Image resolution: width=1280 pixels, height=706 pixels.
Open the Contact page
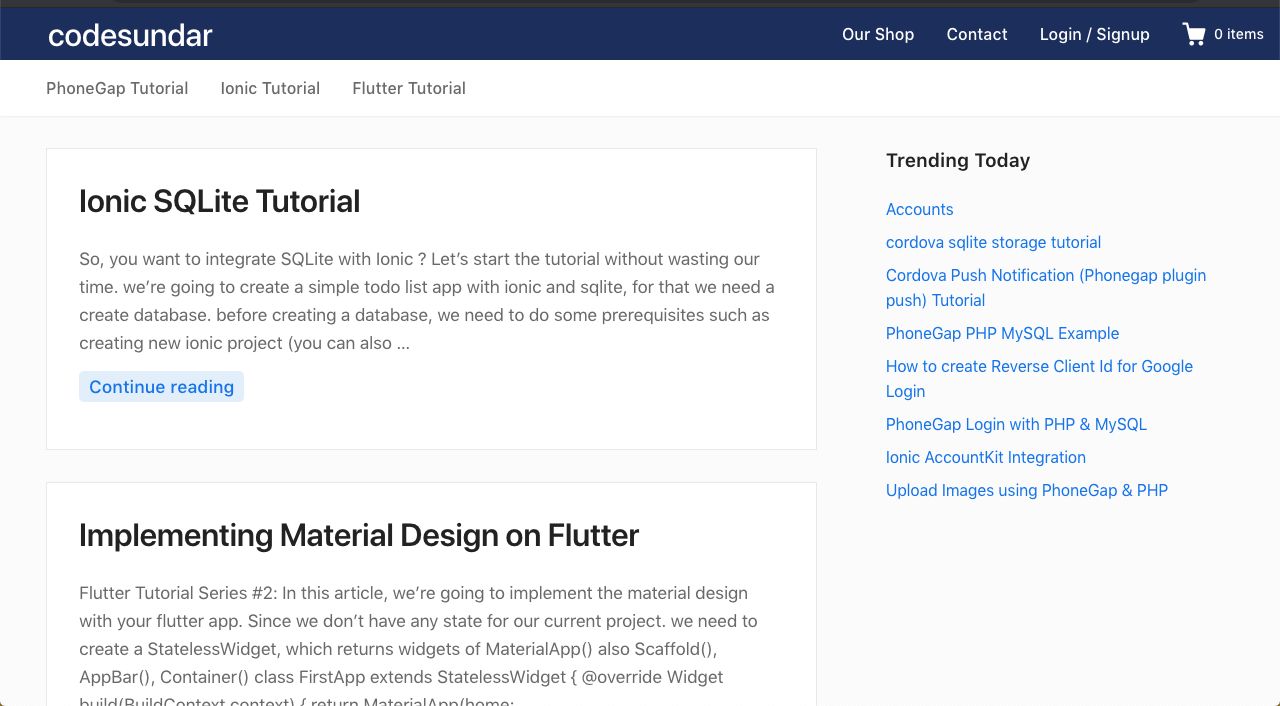click(976, 34)
